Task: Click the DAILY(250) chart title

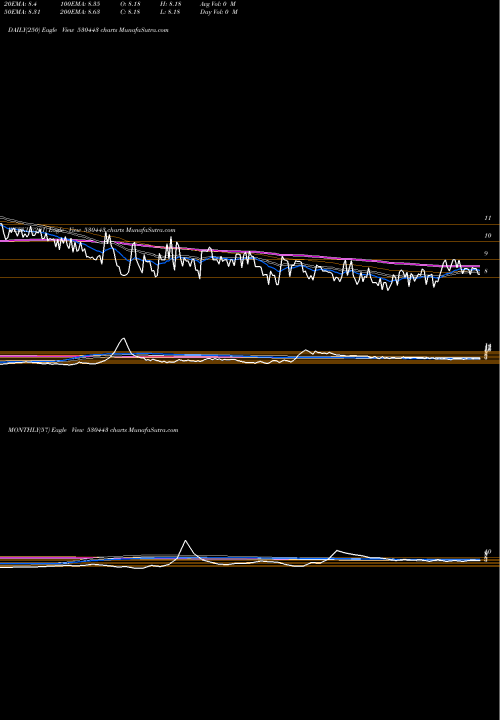Action: tap(88, 30)
